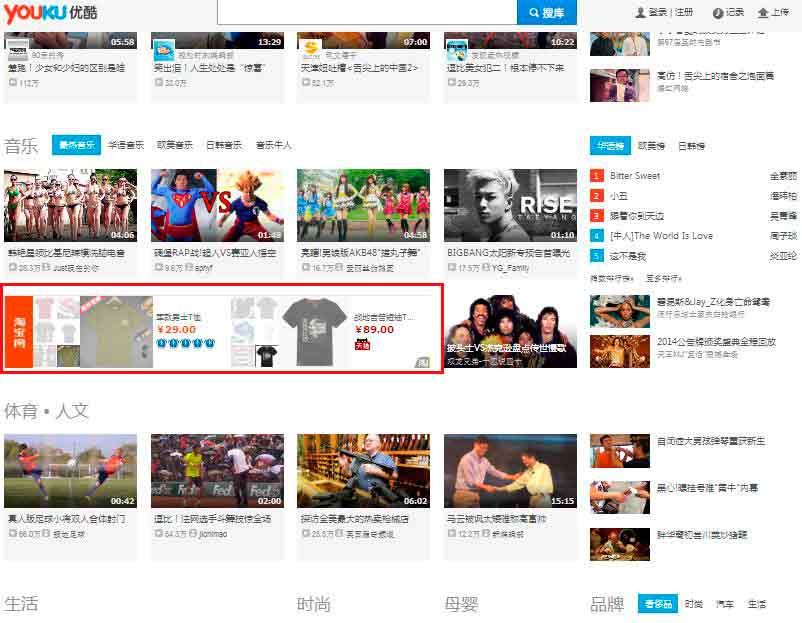Click the upload arrow icon in header
This screenshot has height=623, width=802.
[x=763, y=13]
